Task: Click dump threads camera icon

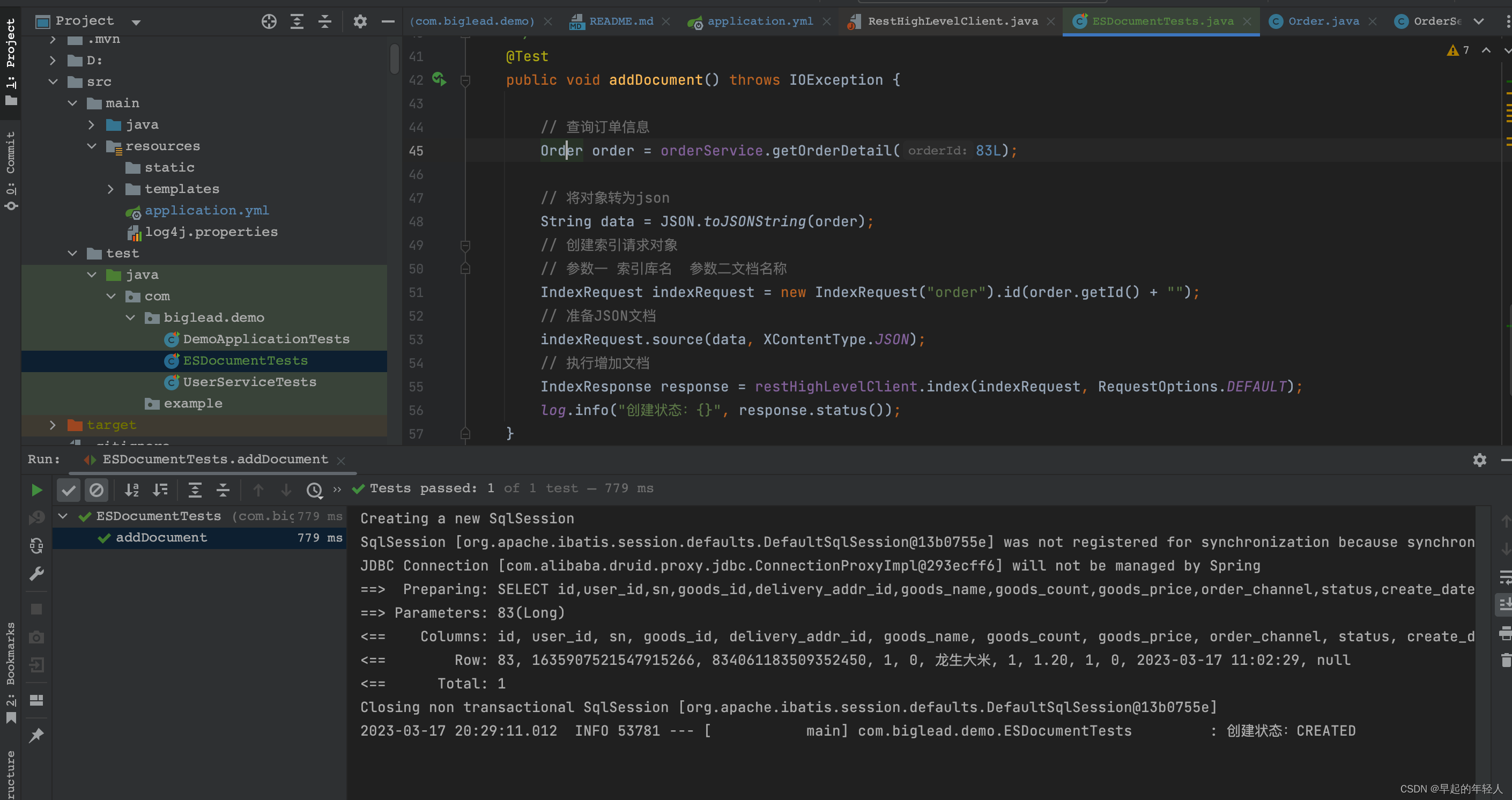Action: tap(36, 637)
